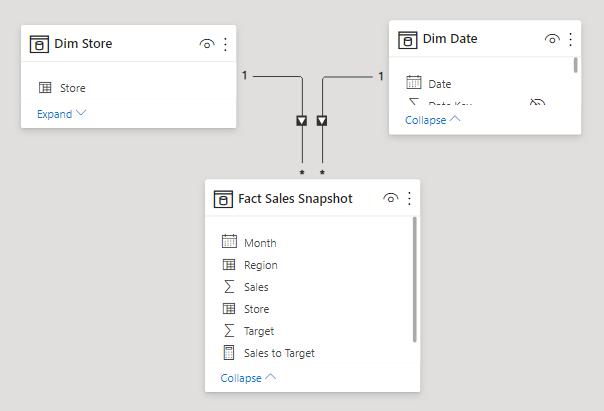The height and width of the screenshot is (411, 604).
Task: Select the Store field in Dim Store
Action: click(72, 88)
